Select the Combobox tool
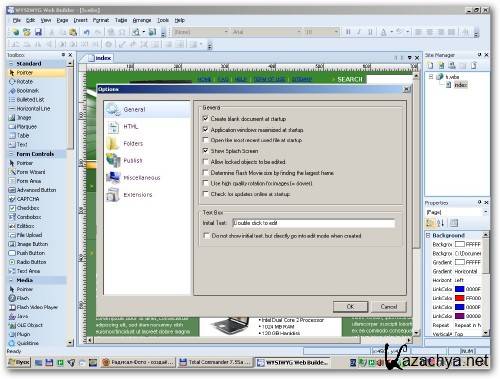The height and width of the screenshot is (379, 500). pyautogui.click(x=29, y=217)
